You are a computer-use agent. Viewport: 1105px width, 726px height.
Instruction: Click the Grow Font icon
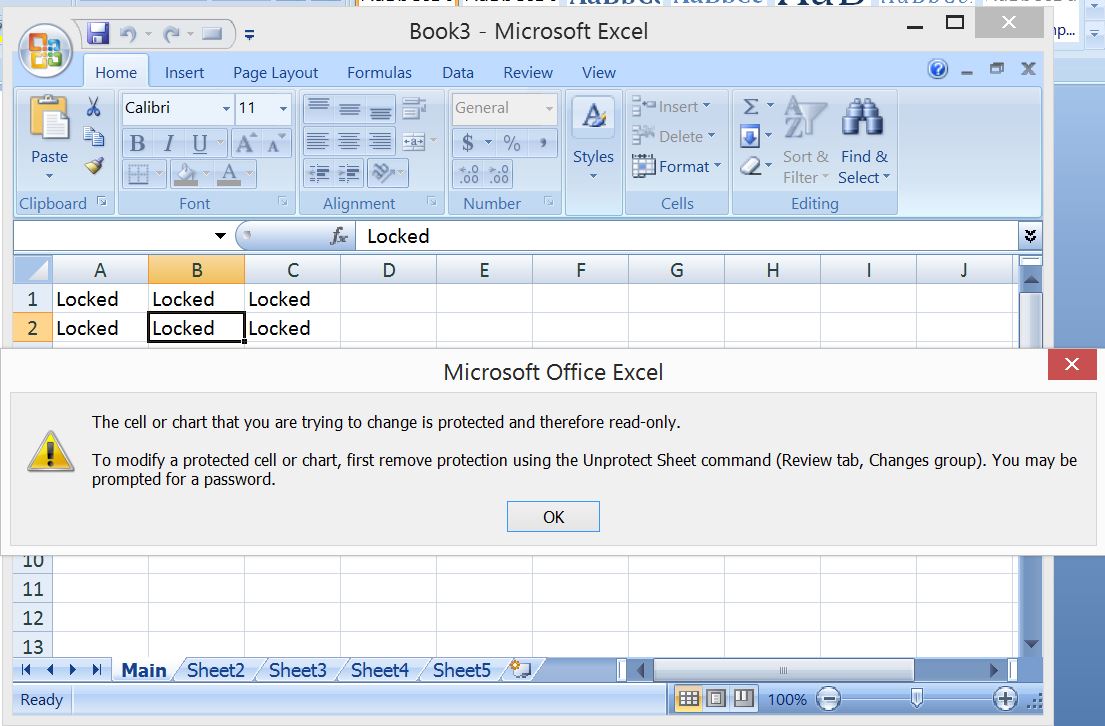(245, 144)
